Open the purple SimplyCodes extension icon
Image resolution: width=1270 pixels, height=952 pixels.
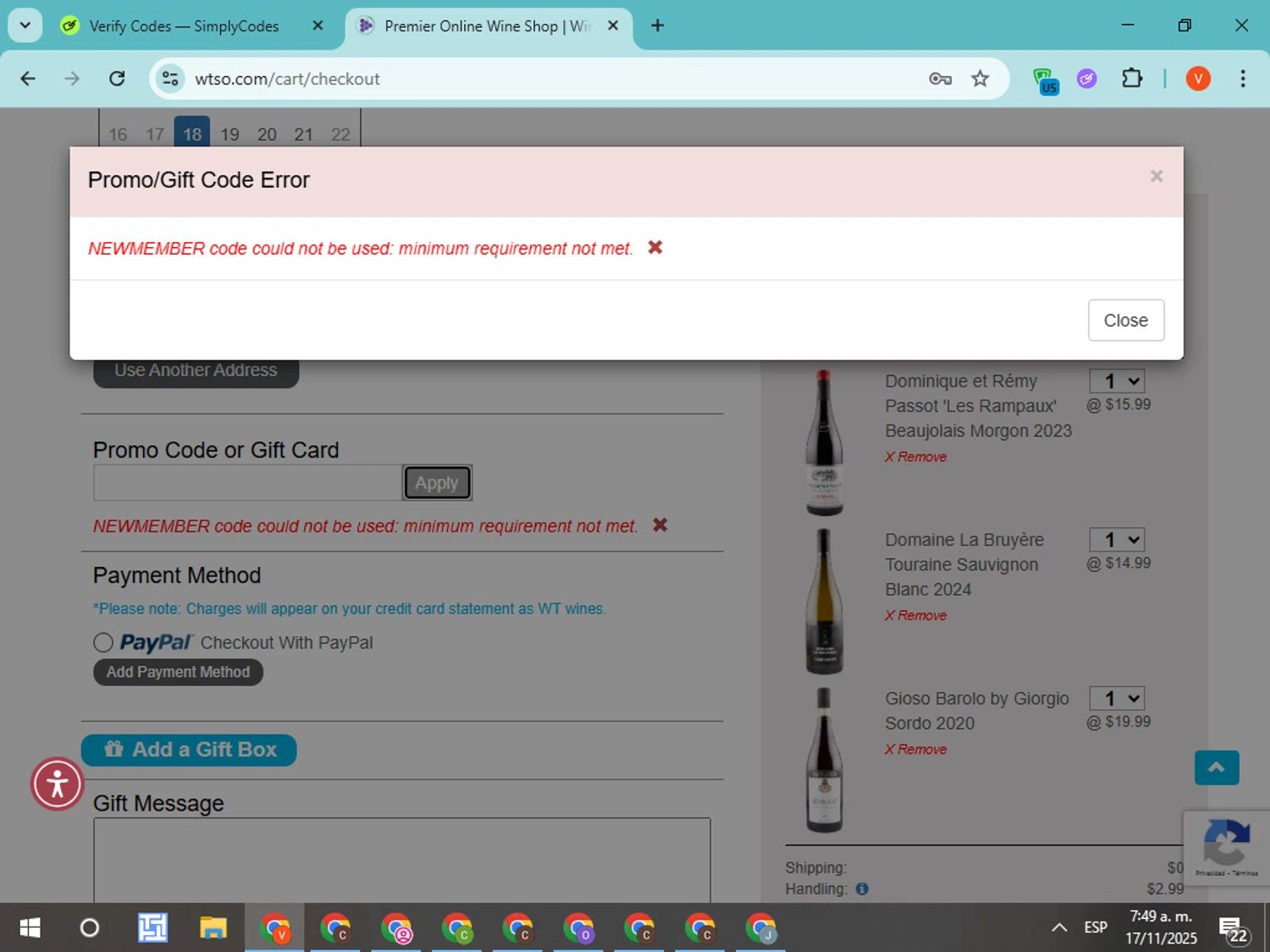[1086, 79]
